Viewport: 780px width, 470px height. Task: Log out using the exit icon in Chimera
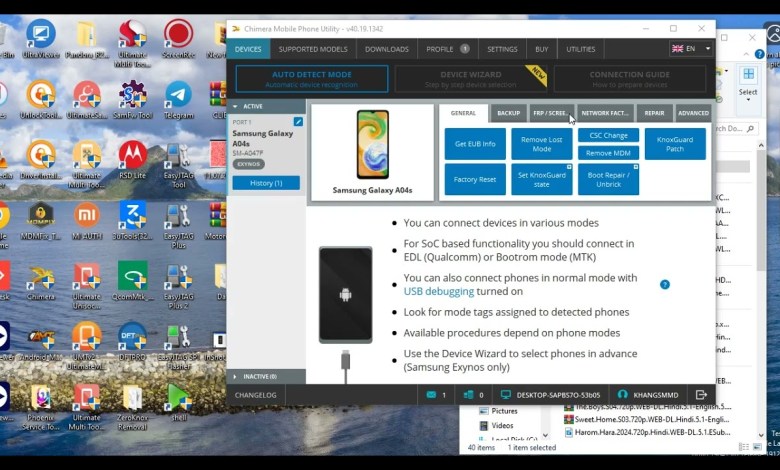701,395
